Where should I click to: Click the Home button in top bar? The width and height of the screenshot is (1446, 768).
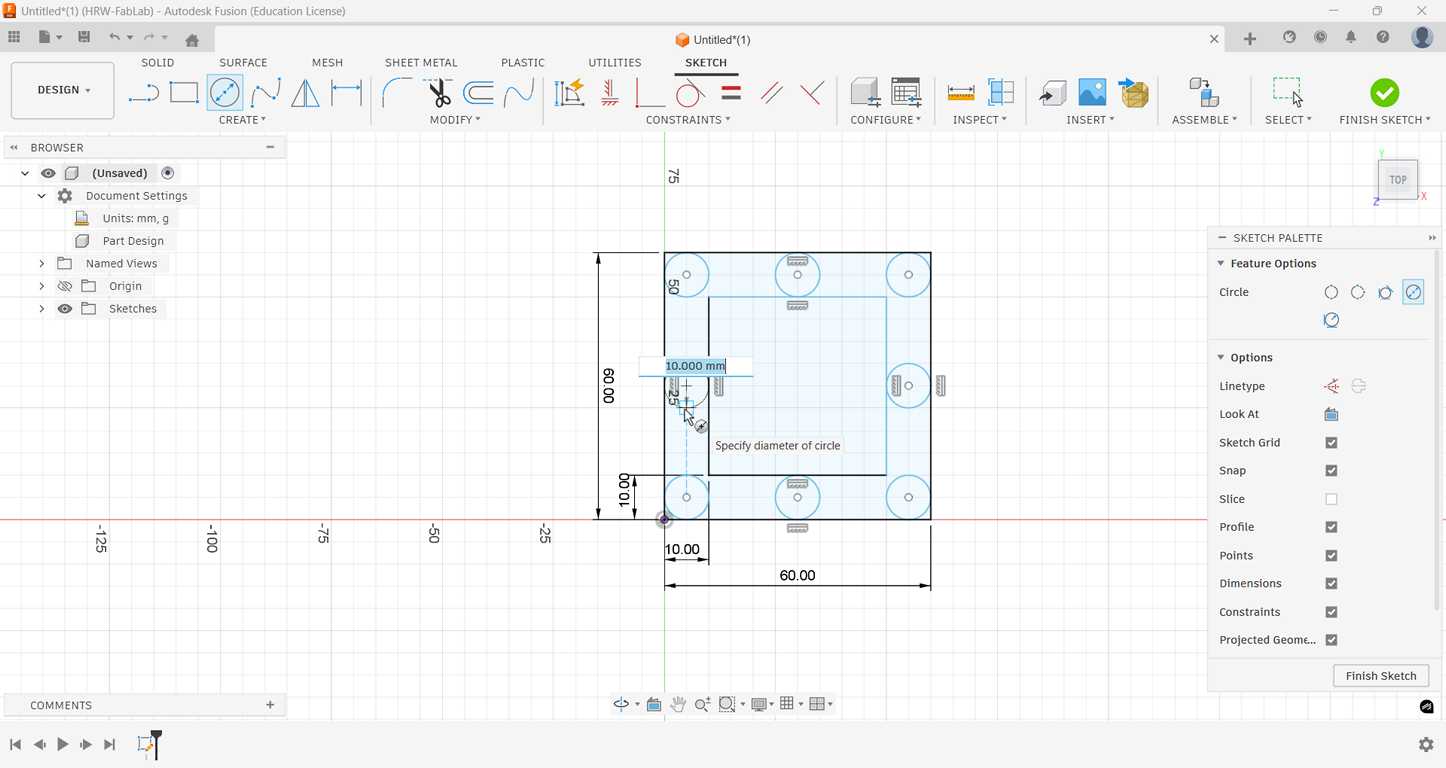coord(192,39)
